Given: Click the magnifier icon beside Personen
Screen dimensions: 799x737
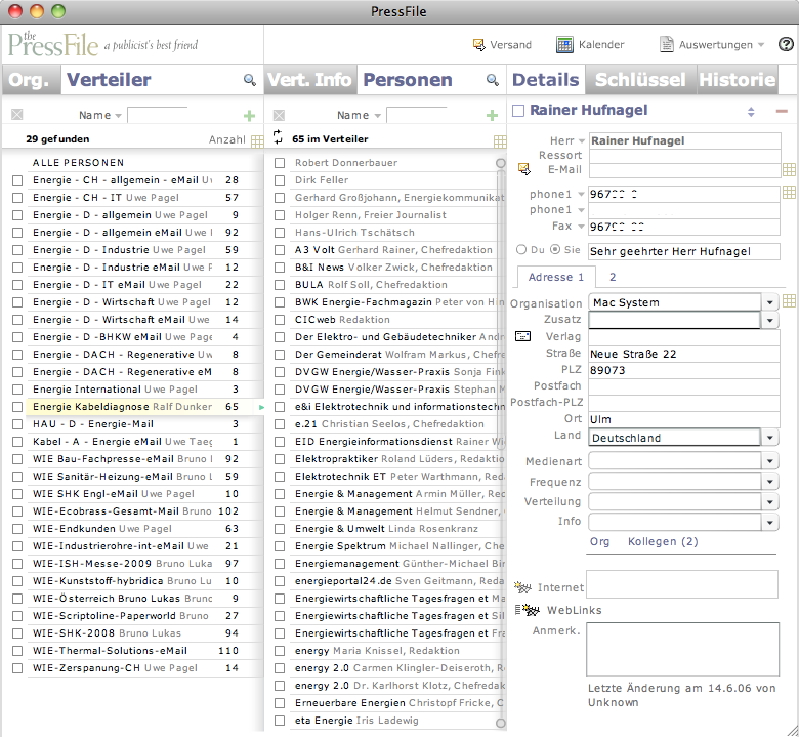Looking at the screenshot, I should click(x=492, y=80).
